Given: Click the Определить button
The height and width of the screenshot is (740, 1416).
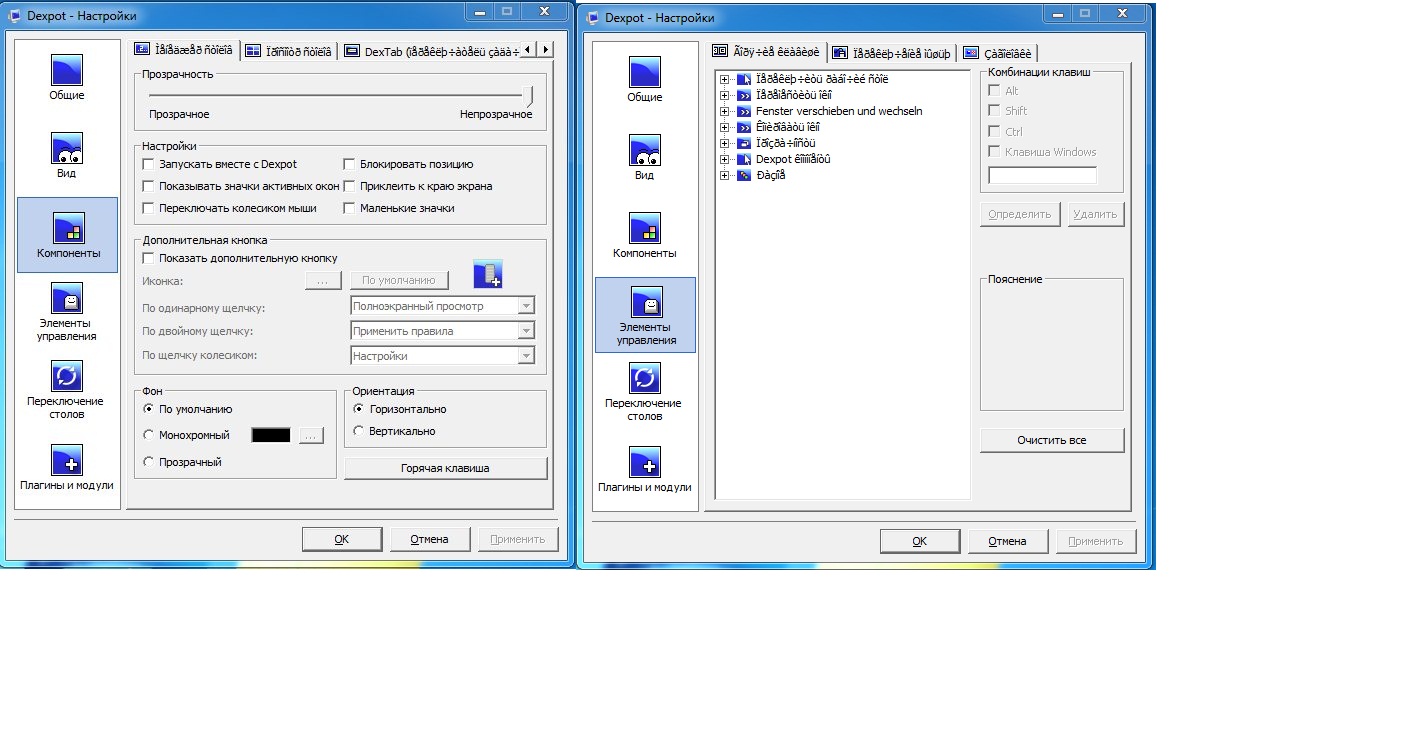Looking at the screenshot, I should (x=1020, y=214).
